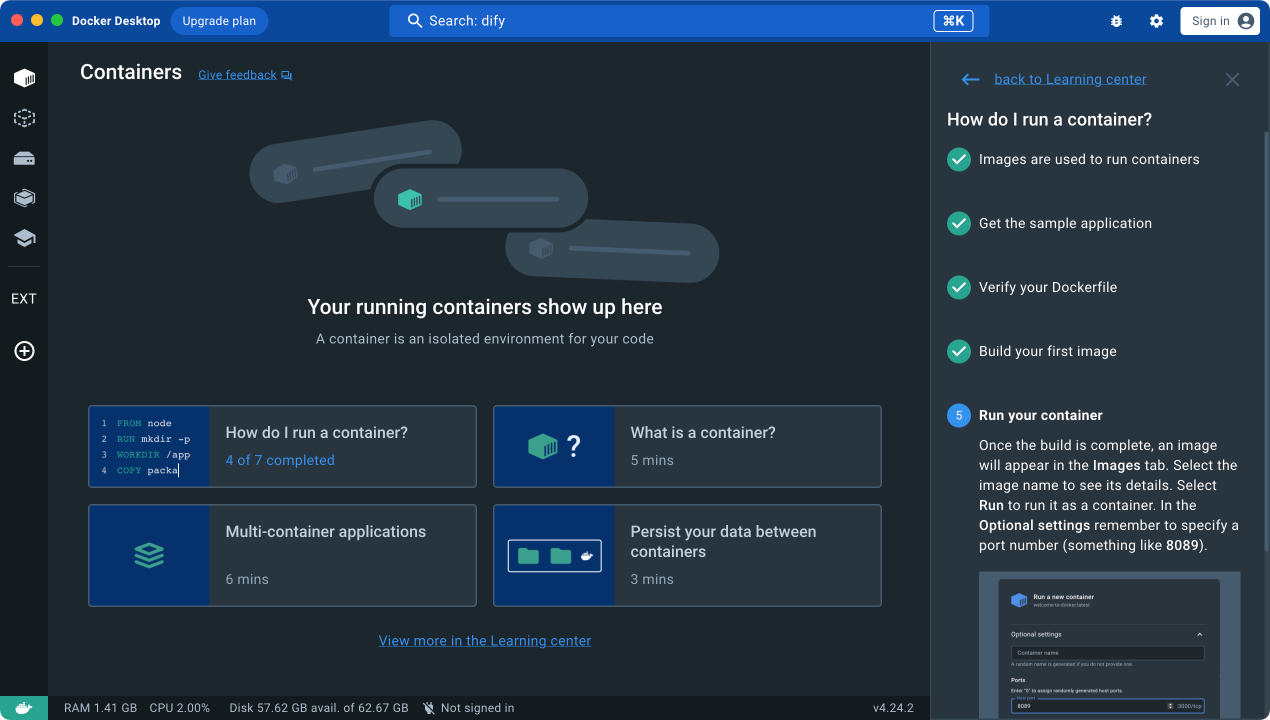Click the container question-mark thumbnail
The height and width of the screenshot is (720, 1270).
[554, 446]
